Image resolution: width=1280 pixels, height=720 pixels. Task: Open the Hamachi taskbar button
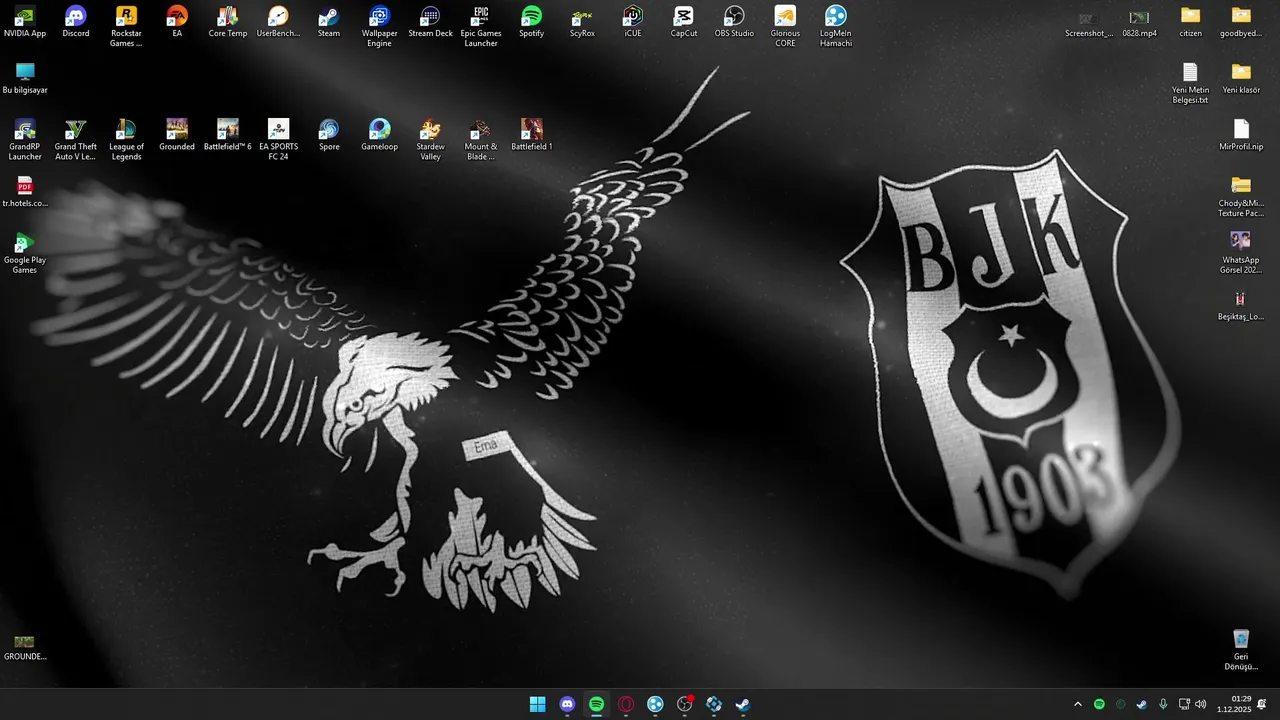655,704
